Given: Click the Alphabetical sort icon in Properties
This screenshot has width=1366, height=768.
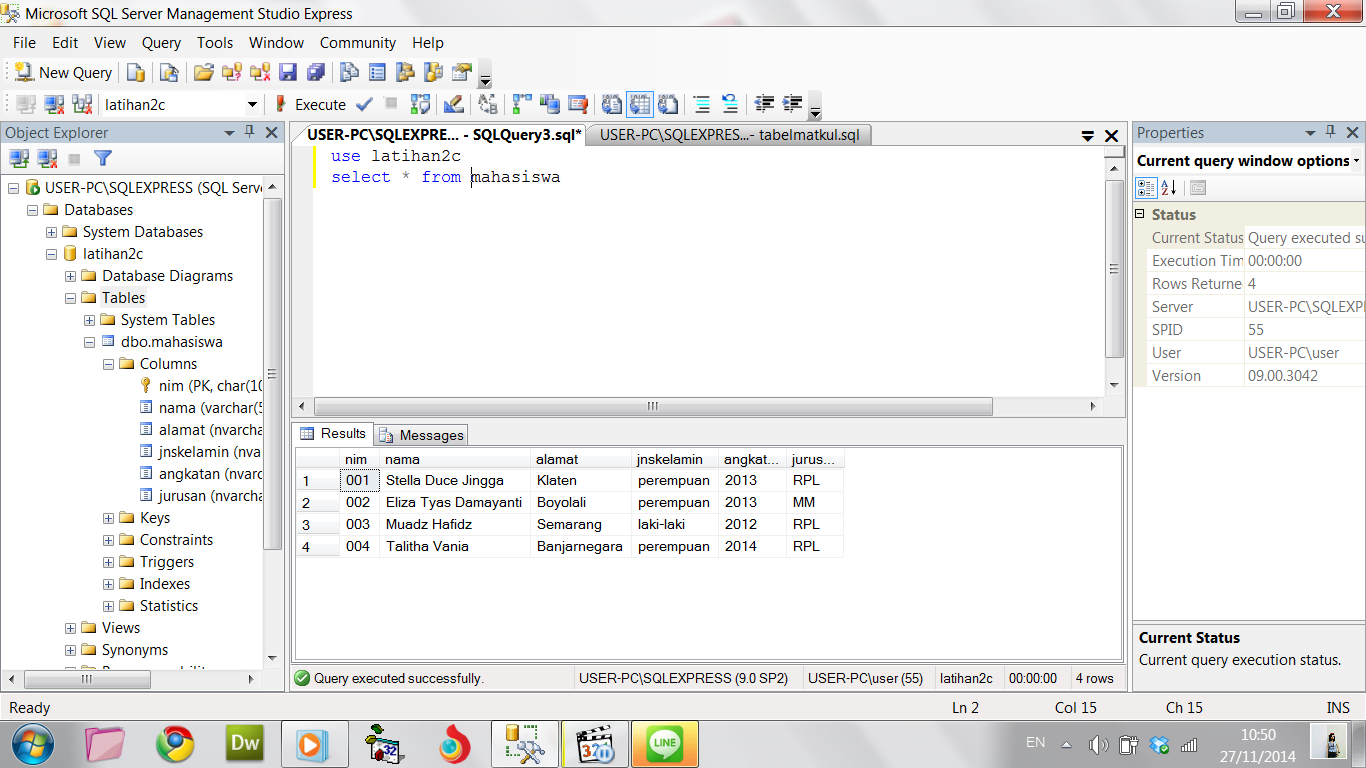Looking at the screenshot, I should (1168, 188).
